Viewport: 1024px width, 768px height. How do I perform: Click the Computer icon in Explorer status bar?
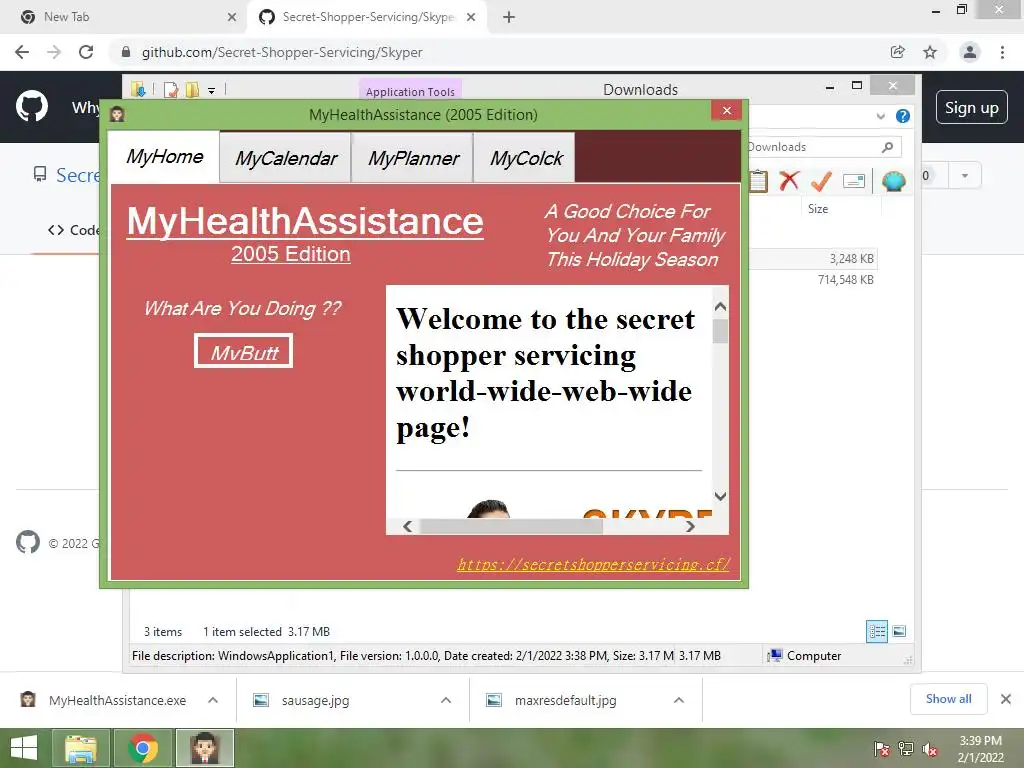point(775,656)
